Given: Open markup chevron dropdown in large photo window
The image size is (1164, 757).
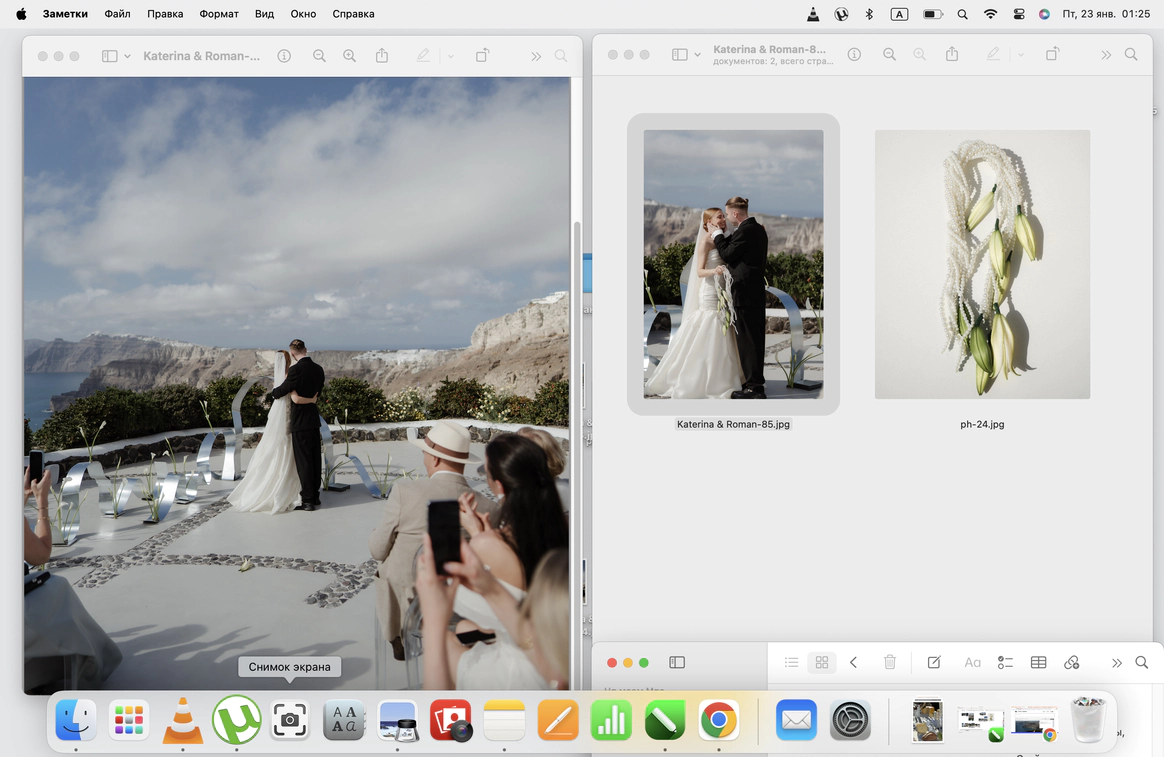Looking at the screenshot, I should pos(451,56).
